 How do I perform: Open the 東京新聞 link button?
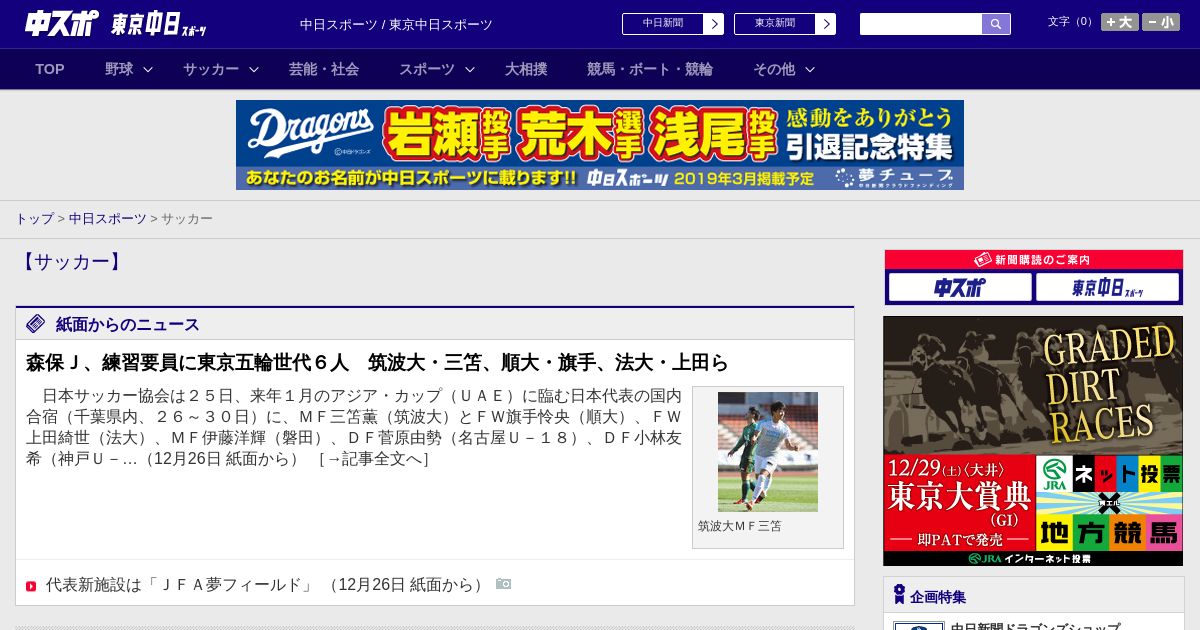[775, 24]
